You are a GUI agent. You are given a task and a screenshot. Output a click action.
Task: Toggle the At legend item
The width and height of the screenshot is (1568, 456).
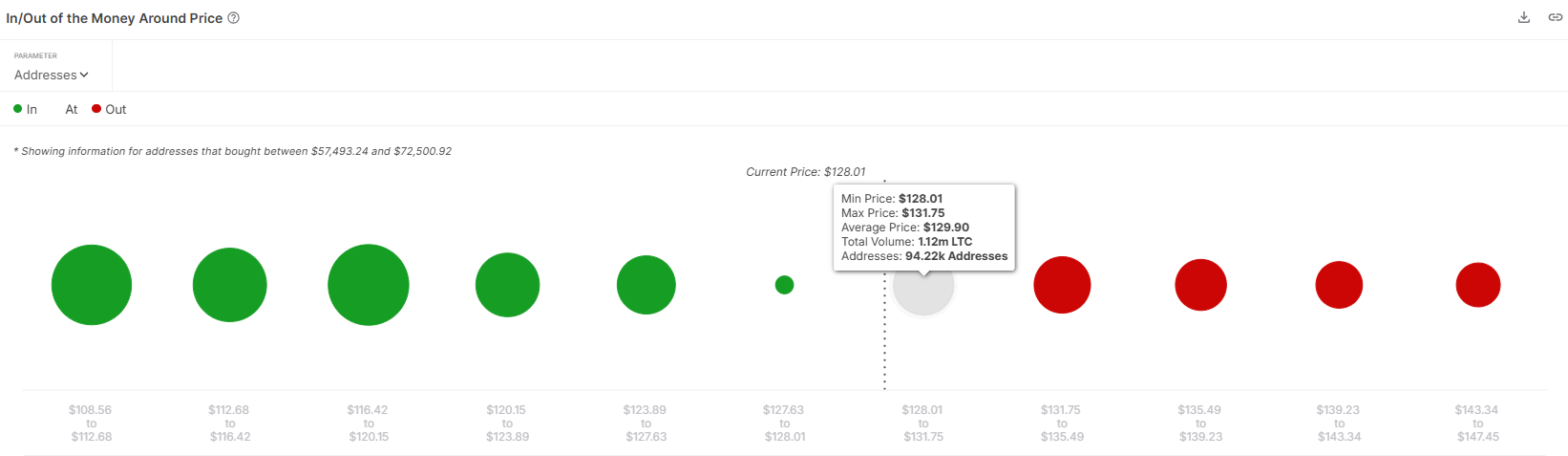(71, 109)
